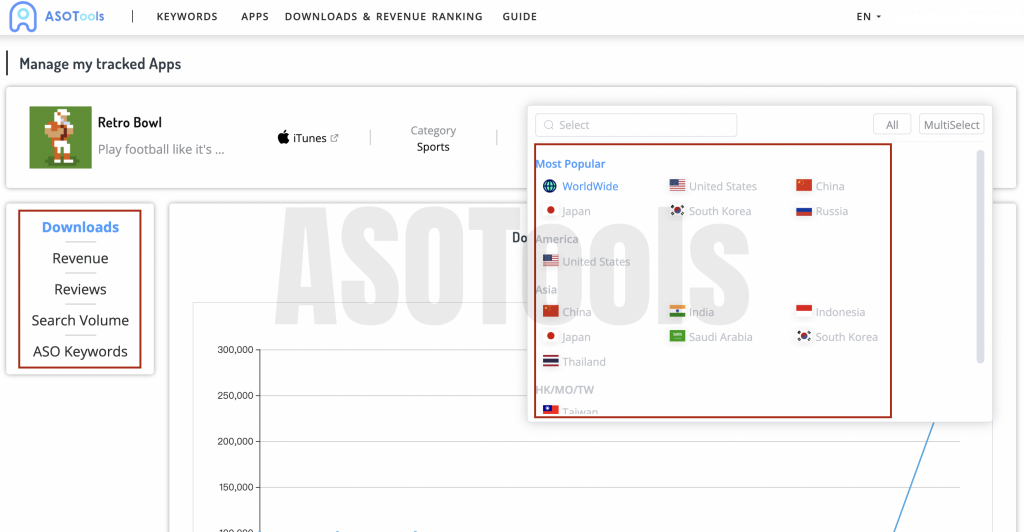Open the KEYWORDS menu

point(187,17)
